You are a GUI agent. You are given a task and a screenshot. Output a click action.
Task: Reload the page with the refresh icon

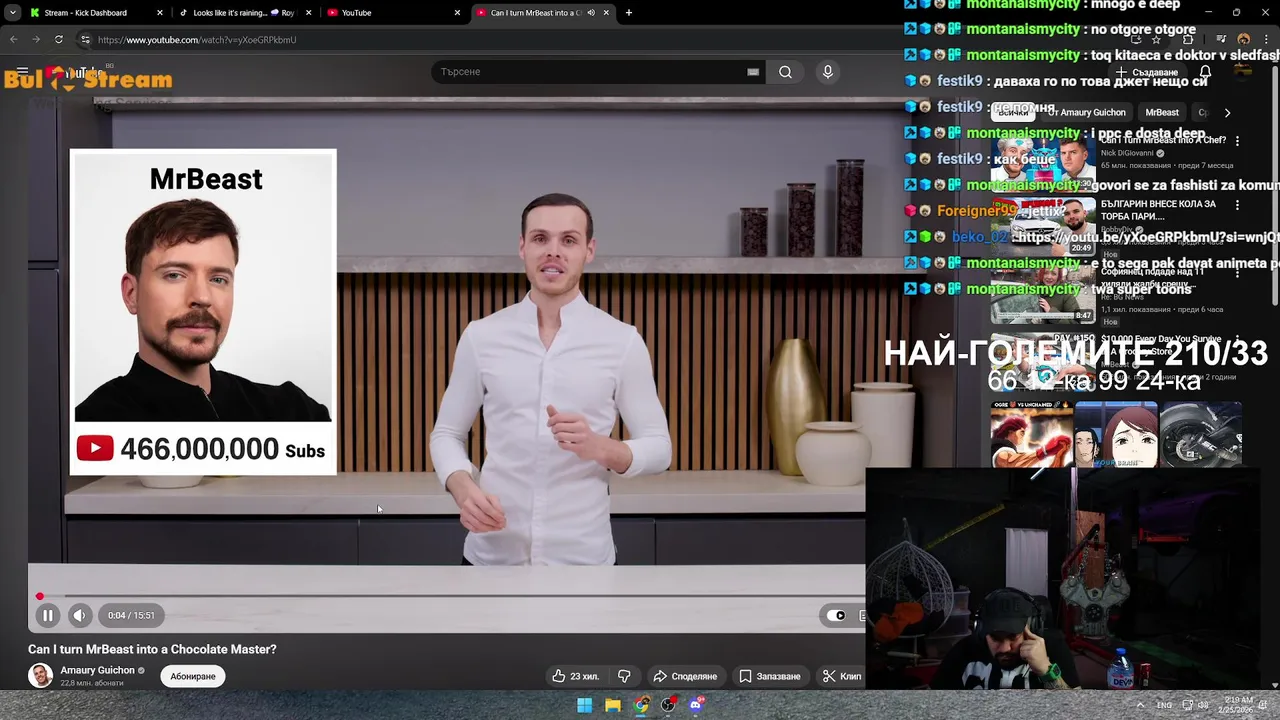tap(59, 40)
